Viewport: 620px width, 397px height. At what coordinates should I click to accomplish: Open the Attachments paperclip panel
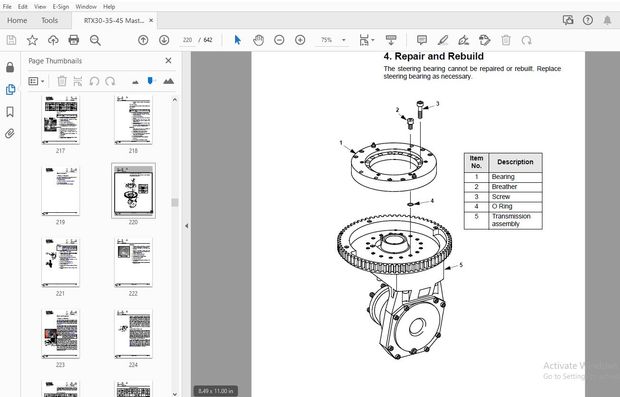pos(10,134)
